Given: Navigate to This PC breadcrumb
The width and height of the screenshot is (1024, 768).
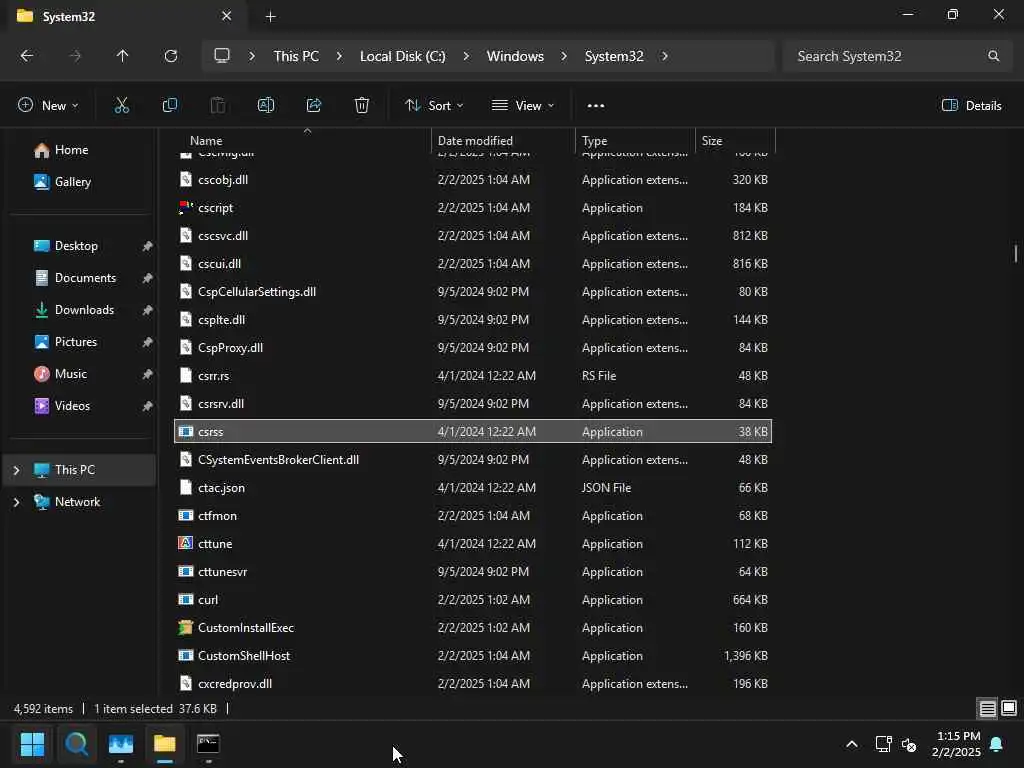Looking at the screenshot, I should pyautogui.click(x=296, y=56).
